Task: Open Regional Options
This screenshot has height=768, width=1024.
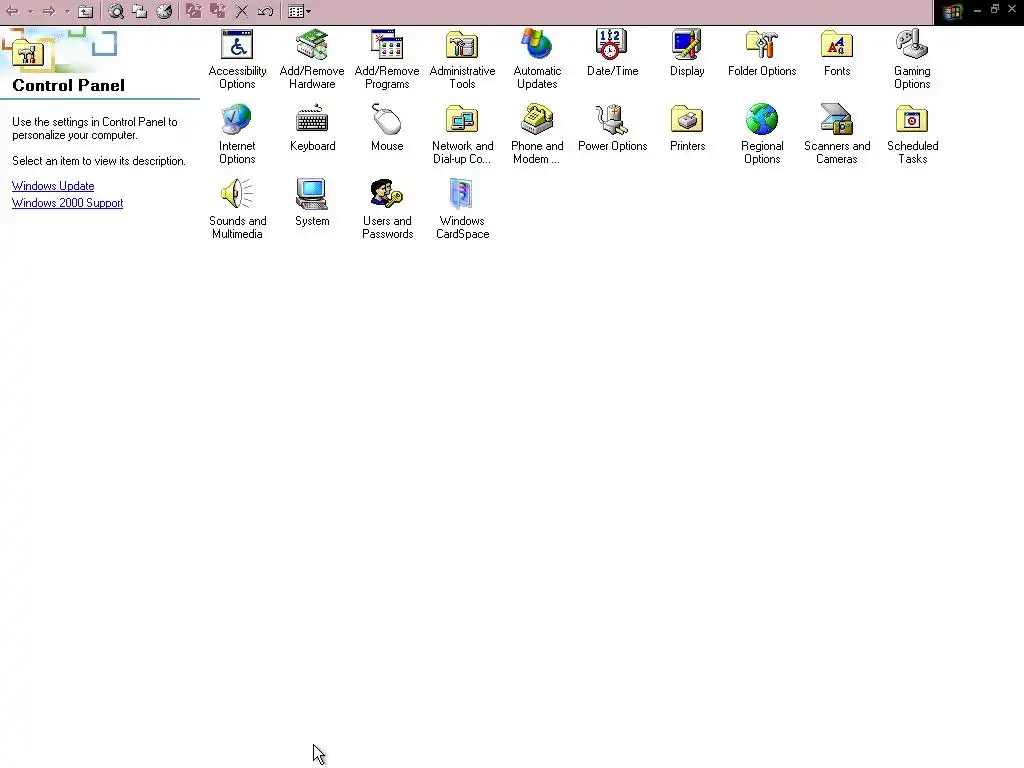Action: click(x=762, y=134)
